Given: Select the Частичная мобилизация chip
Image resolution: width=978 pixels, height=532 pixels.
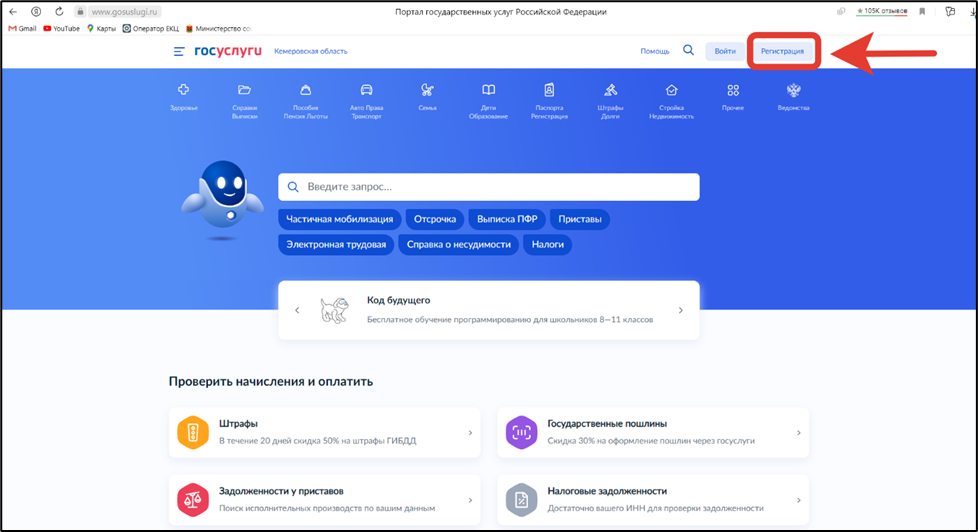Looking at the screenshot, I should point(339,219).
